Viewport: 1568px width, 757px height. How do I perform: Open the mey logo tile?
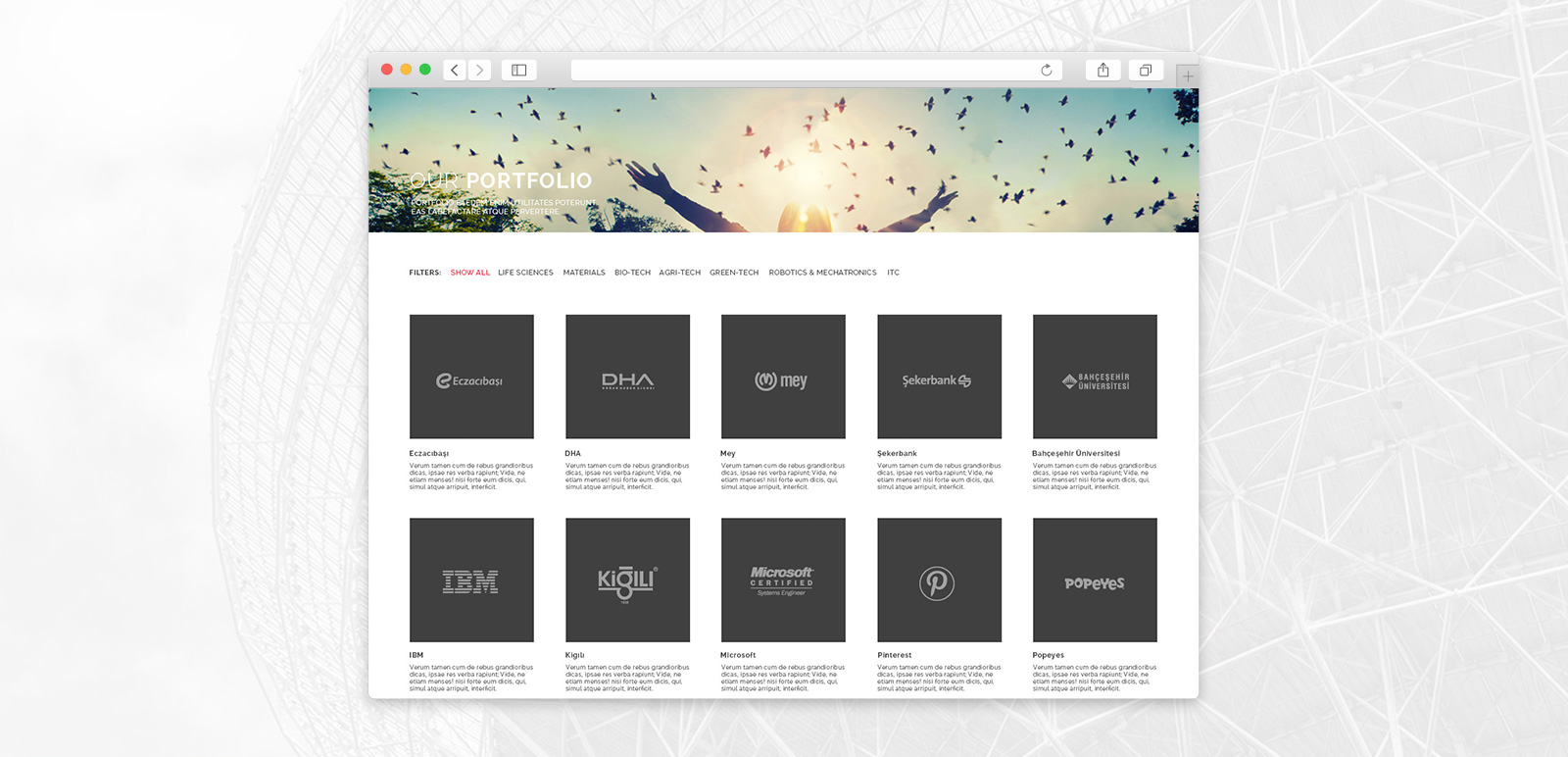click(783, 377)
